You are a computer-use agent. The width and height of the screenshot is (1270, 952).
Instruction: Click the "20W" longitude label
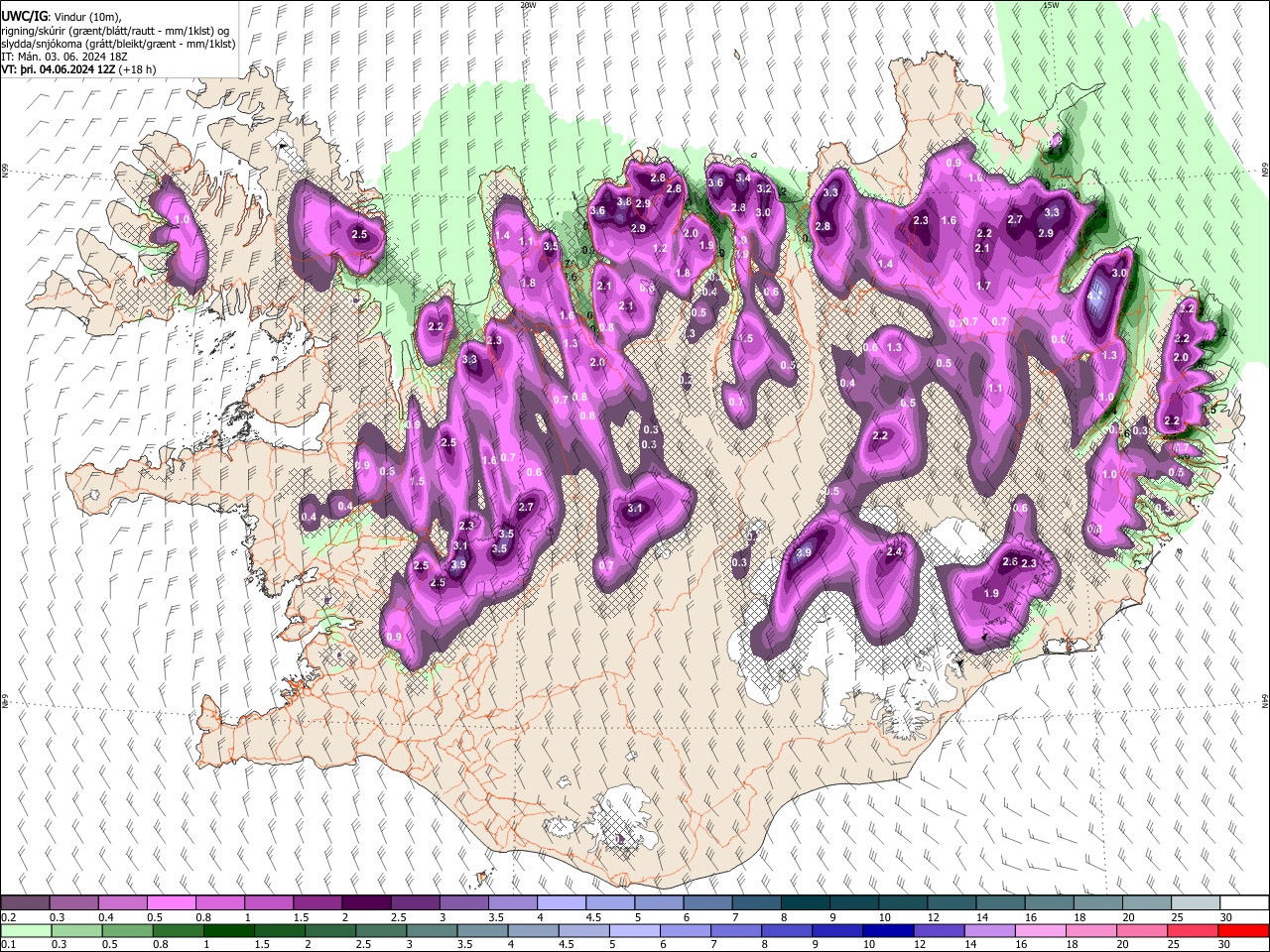click(528, 5)
